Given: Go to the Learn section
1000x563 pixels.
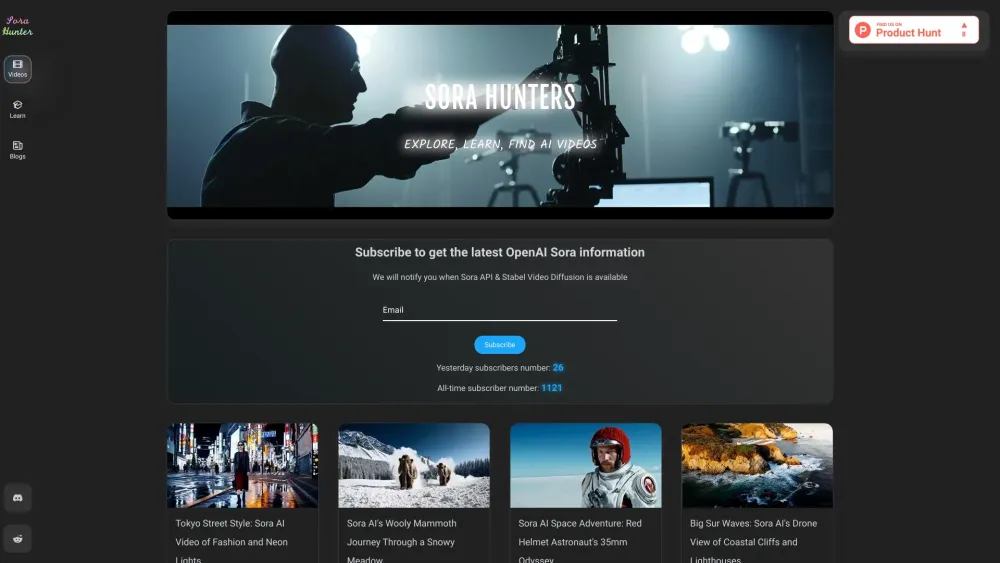Looking at the screenshot, I should coord(18,109).
